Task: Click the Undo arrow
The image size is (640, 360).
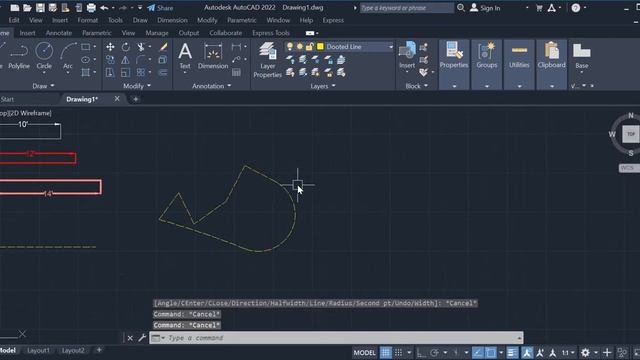Action: coord(104,8)
